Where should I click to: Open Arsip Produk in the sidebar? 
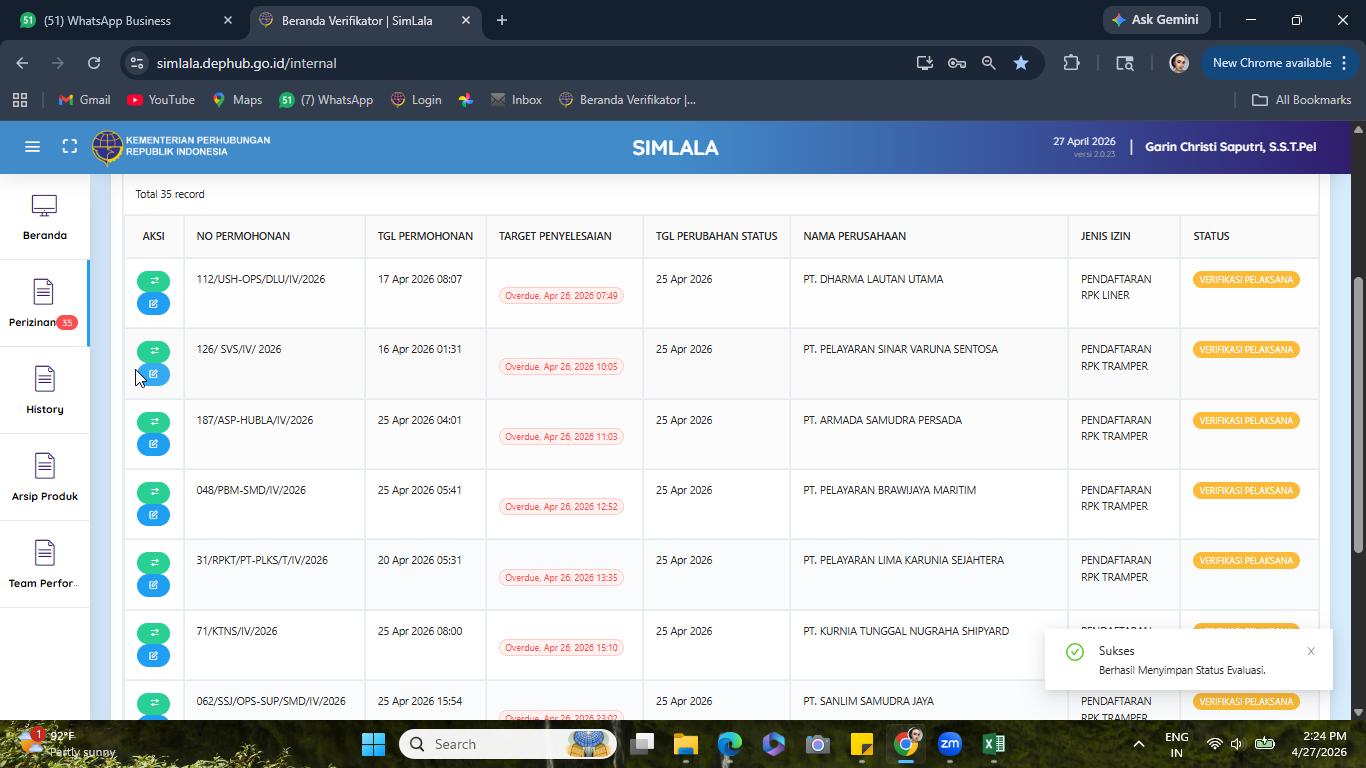coord(45,478)
